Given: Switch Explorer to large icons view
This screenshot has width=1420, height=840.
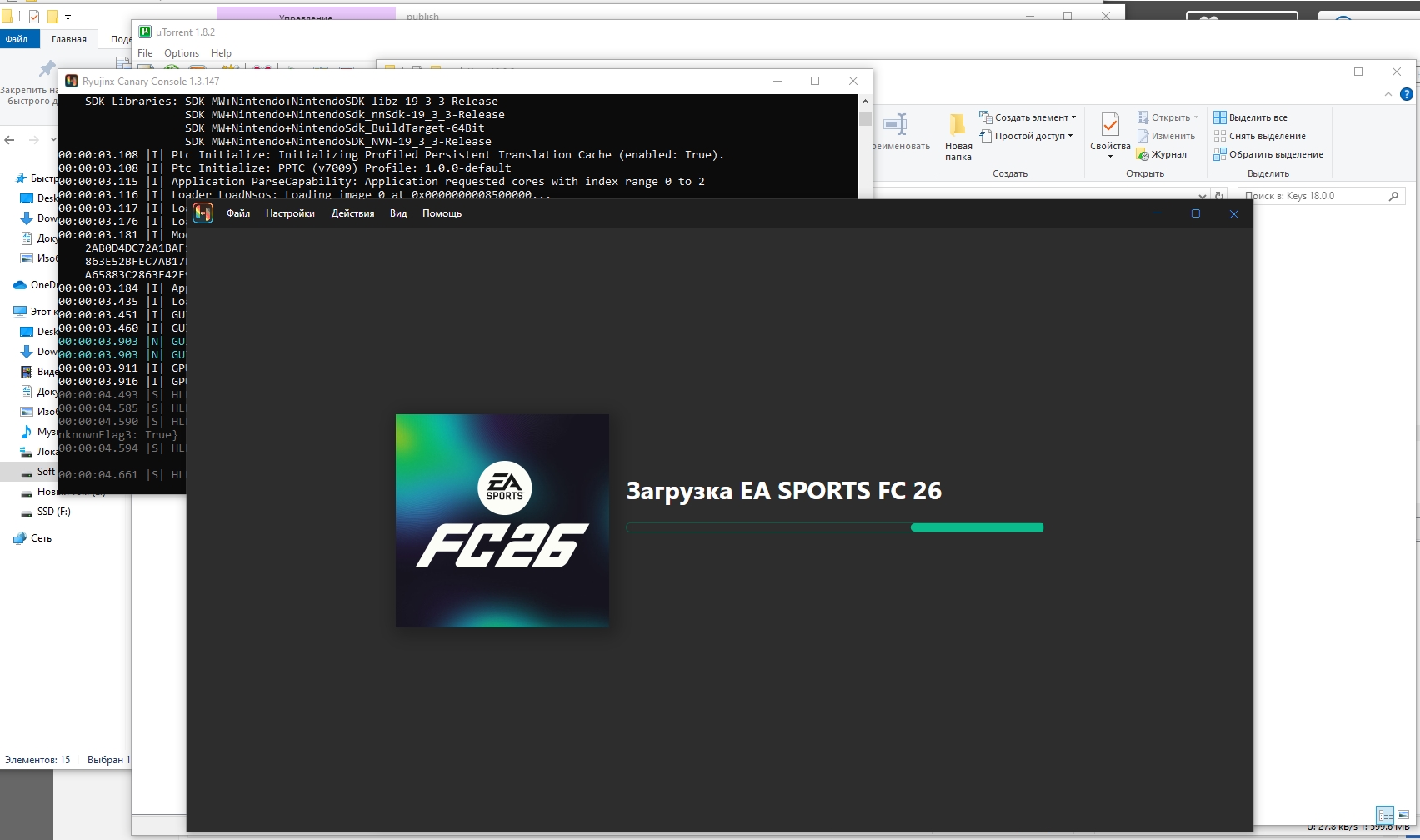Looking at the screenshot, I should coord(1403,814).
